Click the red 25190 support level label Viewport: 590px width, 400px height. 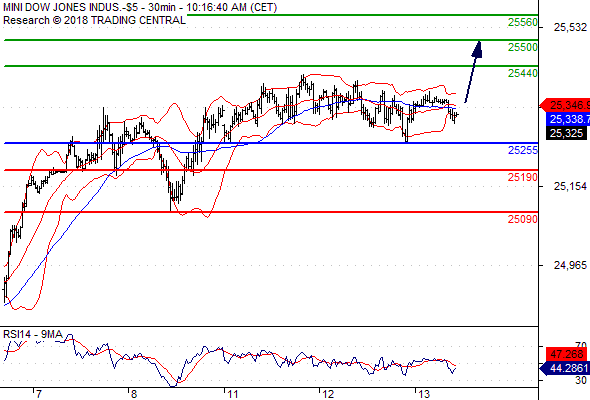523,177
